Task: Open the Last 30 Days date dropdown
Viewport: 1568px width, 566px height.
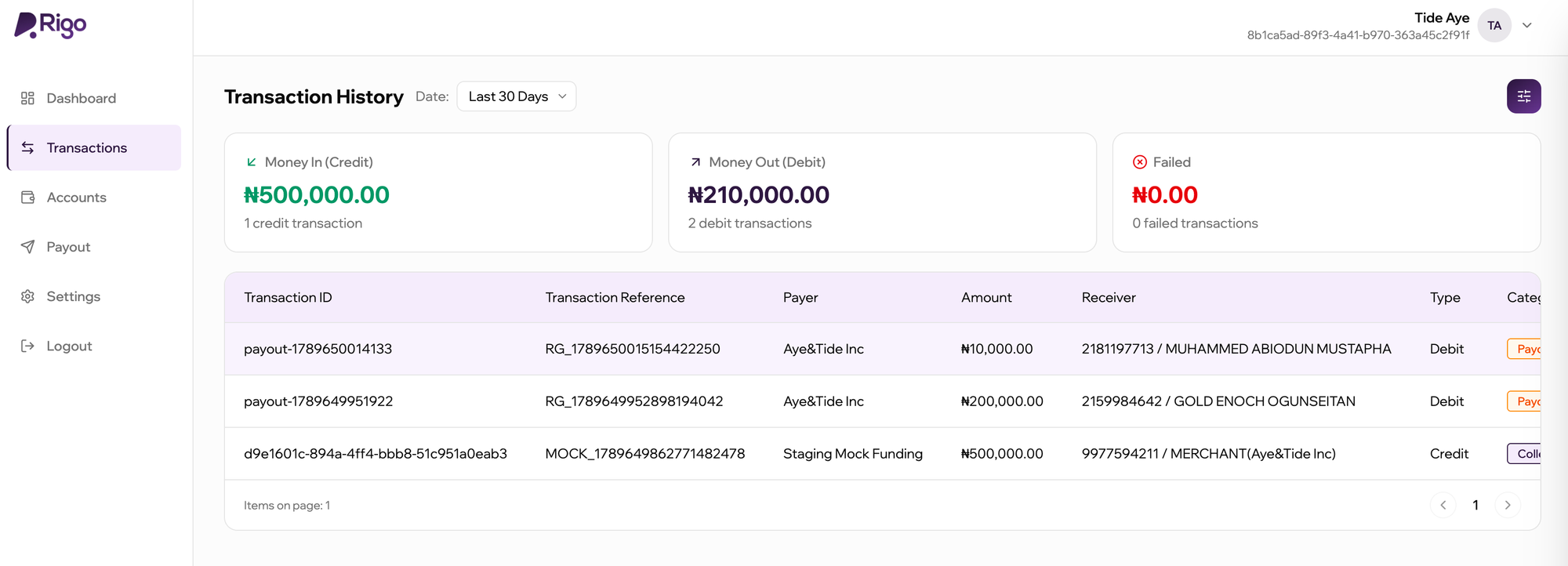Action: [x=517, y=96]
